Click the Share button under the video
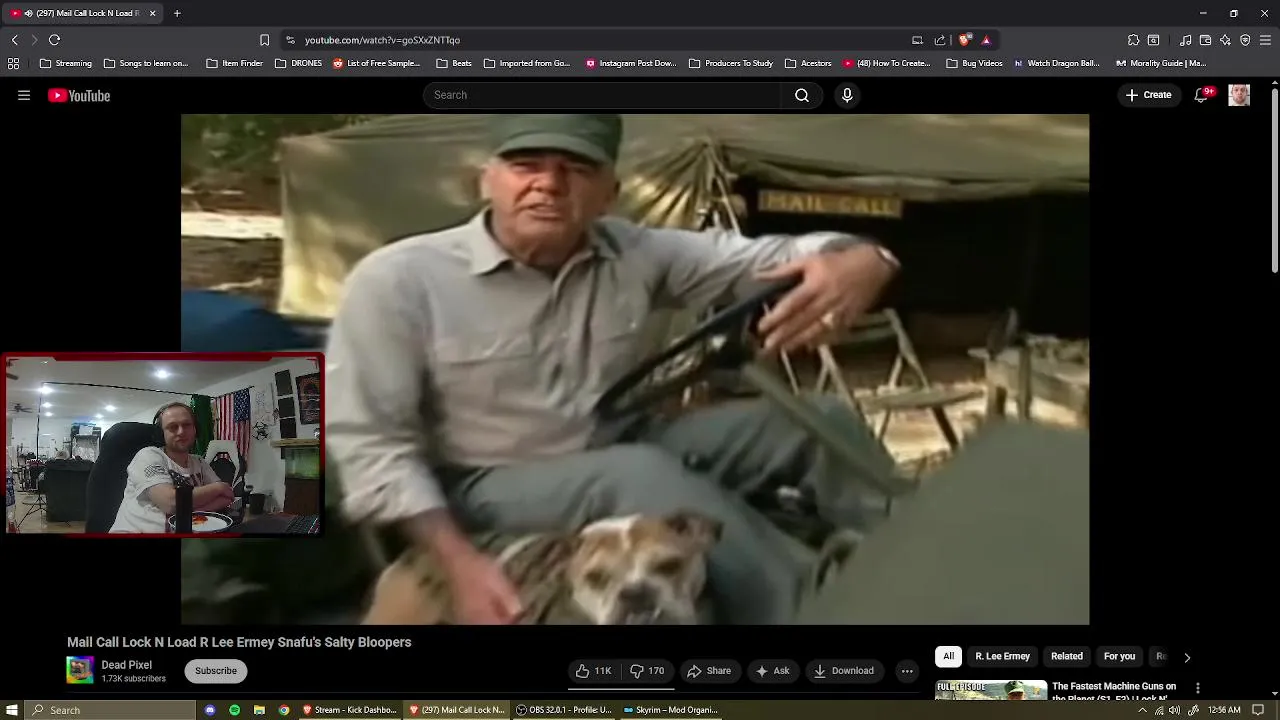The width and height of the screenshot is (1280, 720). point(709,671)
